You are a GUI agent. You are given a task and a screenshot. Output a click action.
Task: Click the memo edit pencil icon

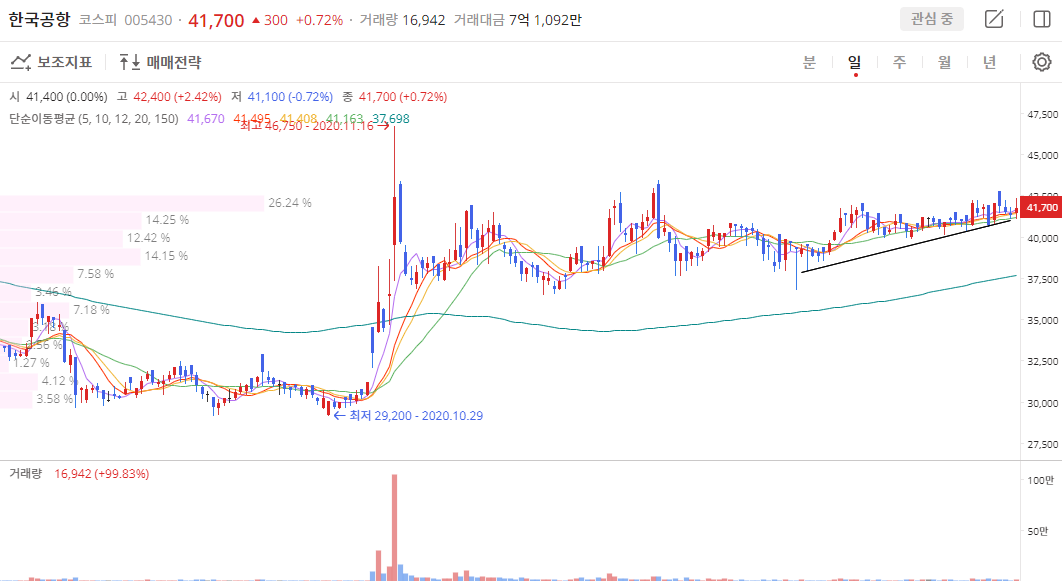(994, 19)
